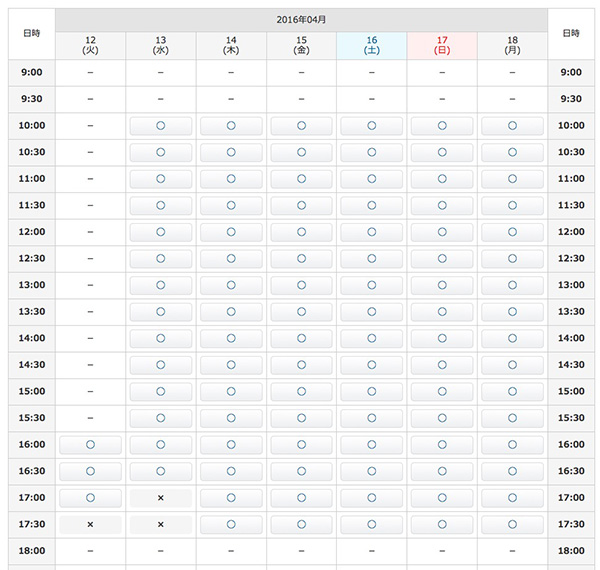Choose the 12:00 slot on Saturday 16
600x570 pixels.
(372, 231)
